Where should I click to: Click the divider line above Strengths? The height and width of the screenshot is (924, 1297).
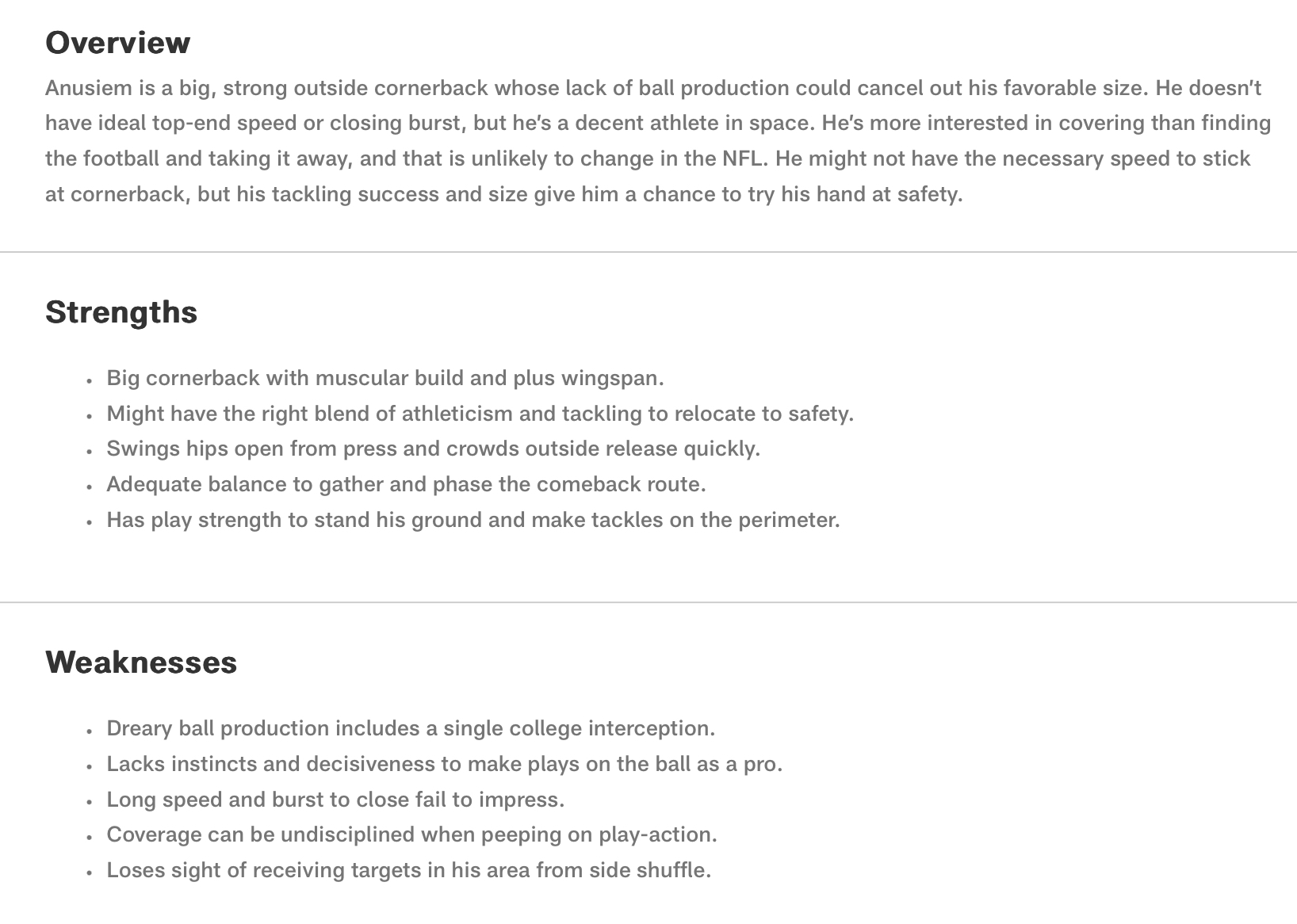tap(648, 252)
